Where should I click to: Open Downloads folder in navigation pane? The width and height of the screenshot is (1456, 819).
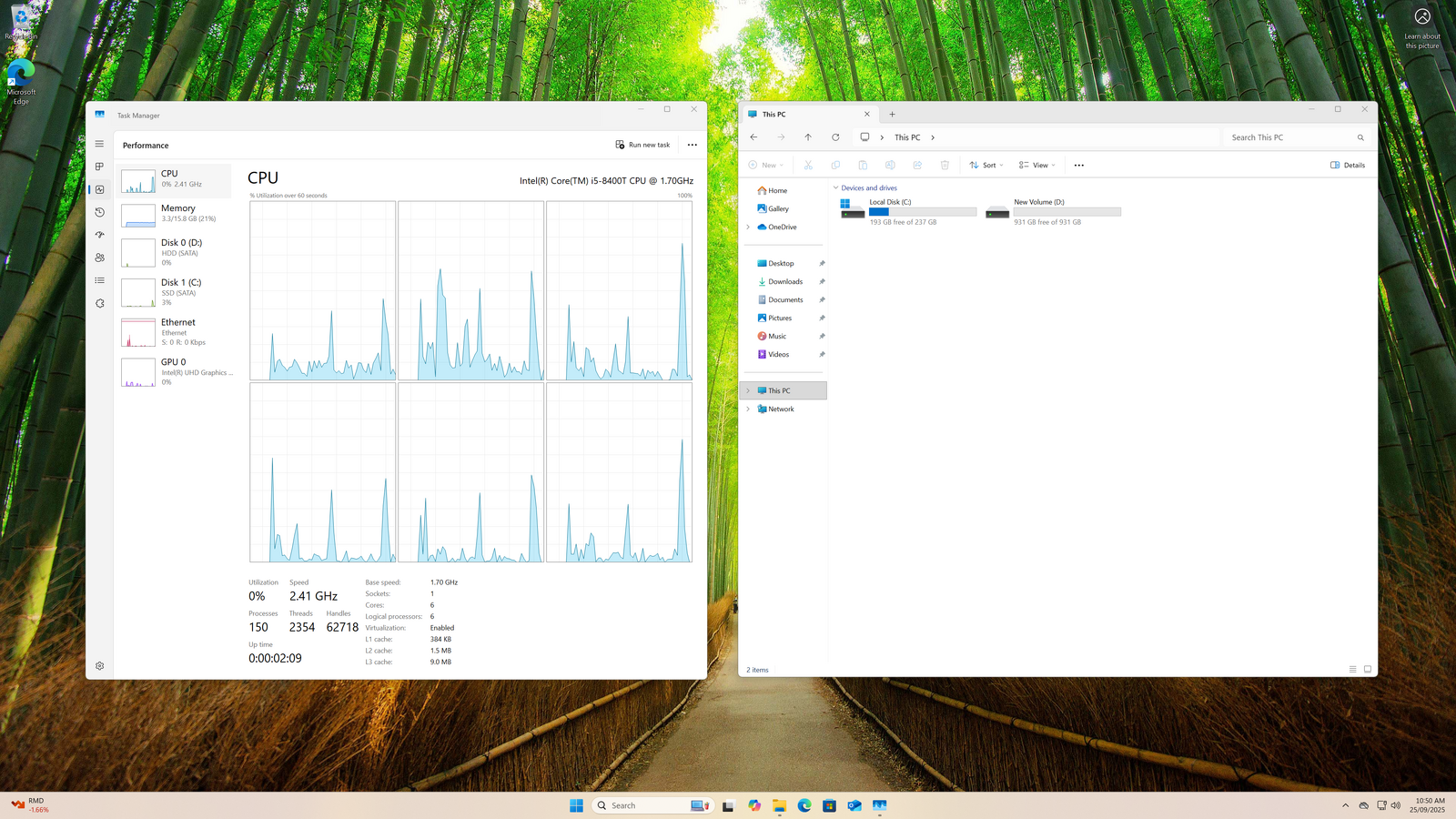click(784, 282)
